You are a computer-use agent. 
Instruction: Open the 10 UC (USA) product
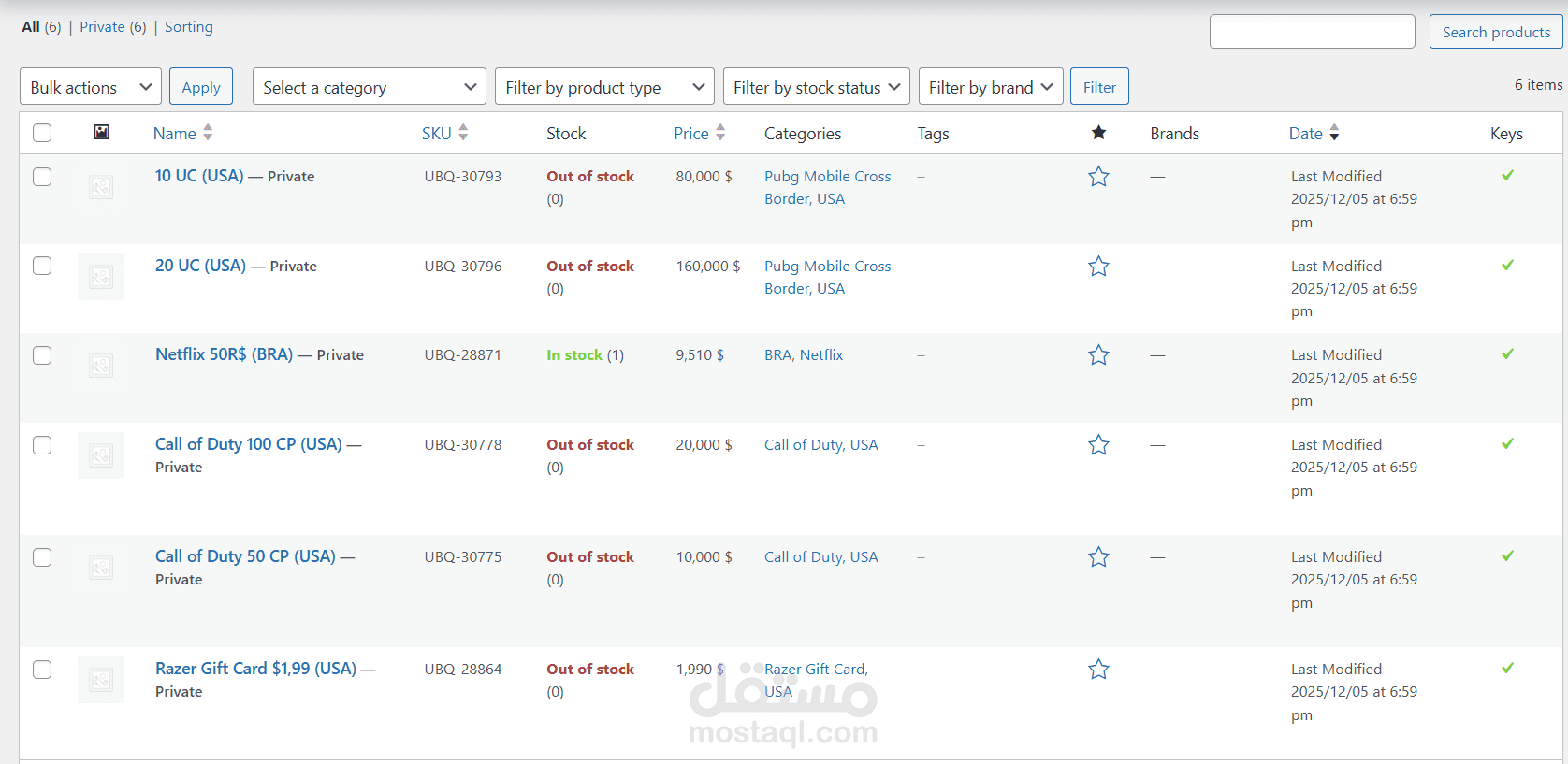(x=199, y=176)
